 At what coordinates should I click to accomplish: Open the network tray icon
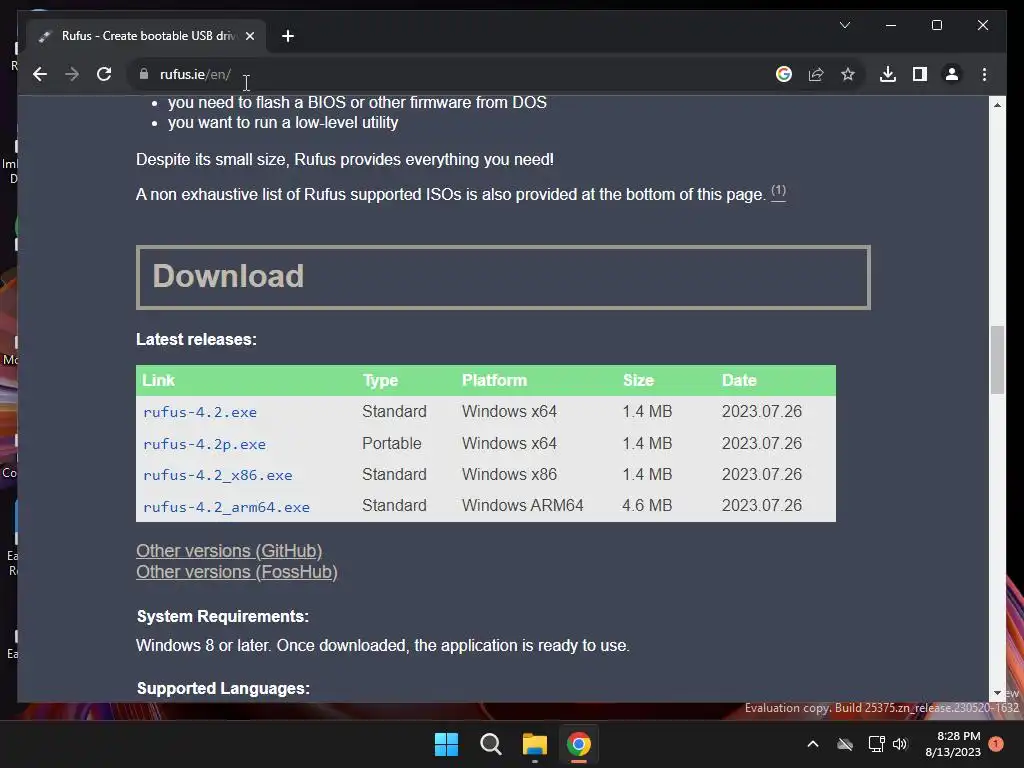[876, 744]
